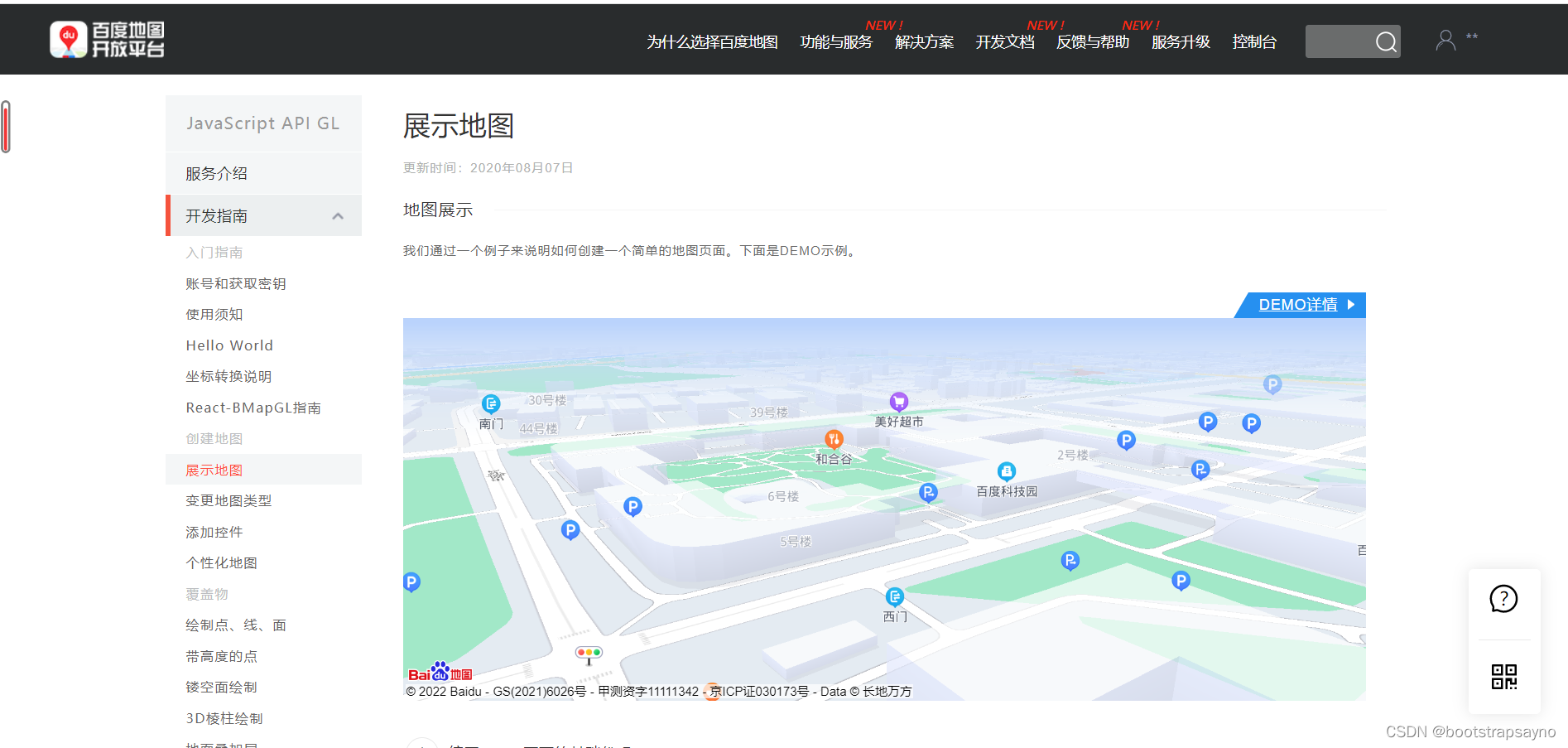Open 服务介绍 in sidebar
Screen dimensions: 1568x748
pyautogui.click(x=263, y=173)
